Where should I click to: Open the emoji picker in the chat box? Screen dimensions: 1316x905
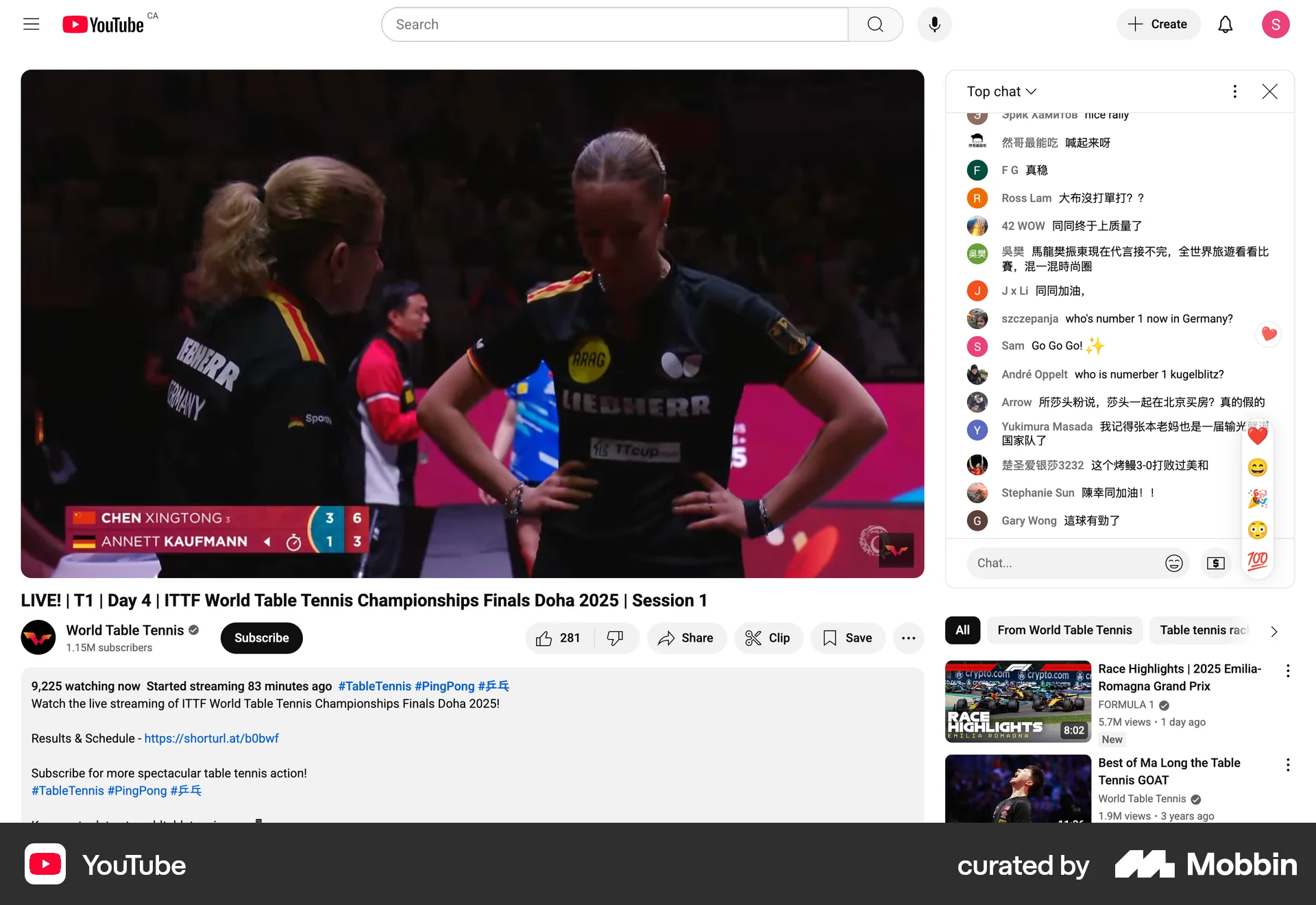click(x=1173, y=563)
